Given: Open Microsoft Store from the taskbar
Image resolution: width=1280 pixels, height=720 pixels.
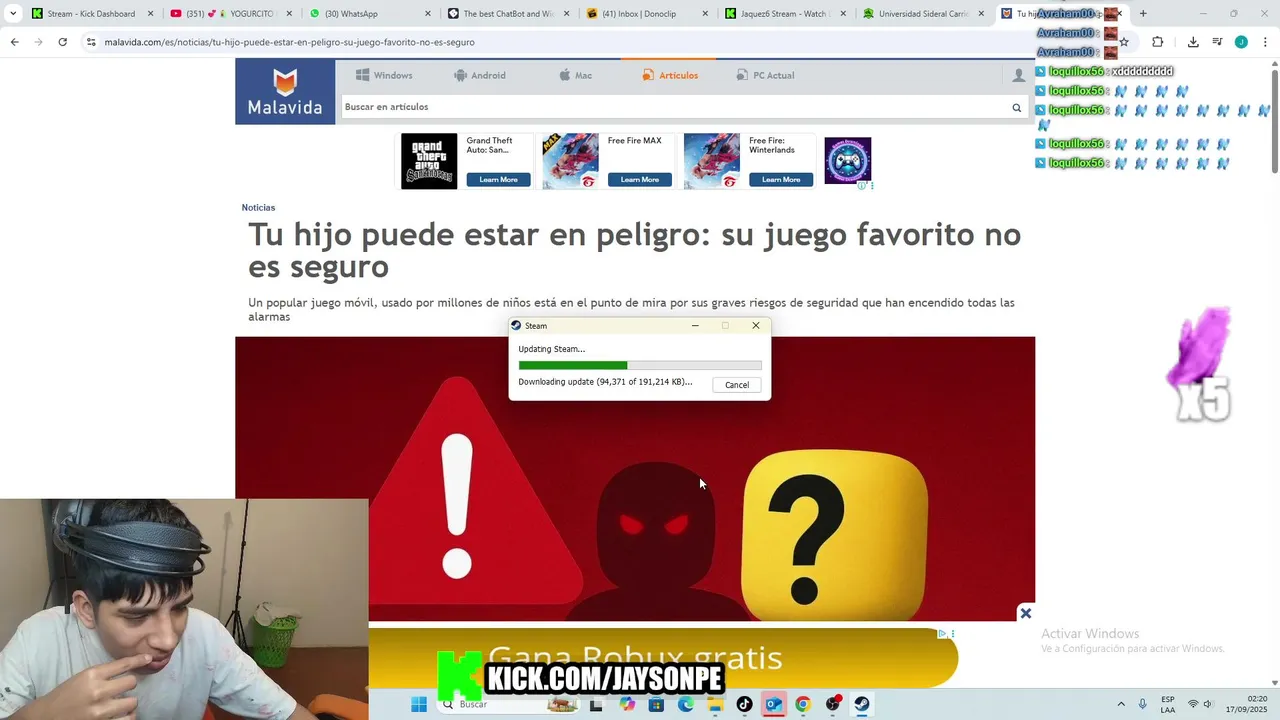Looking at the screenshot, I should pyautogui.click(x=656, y=704).
